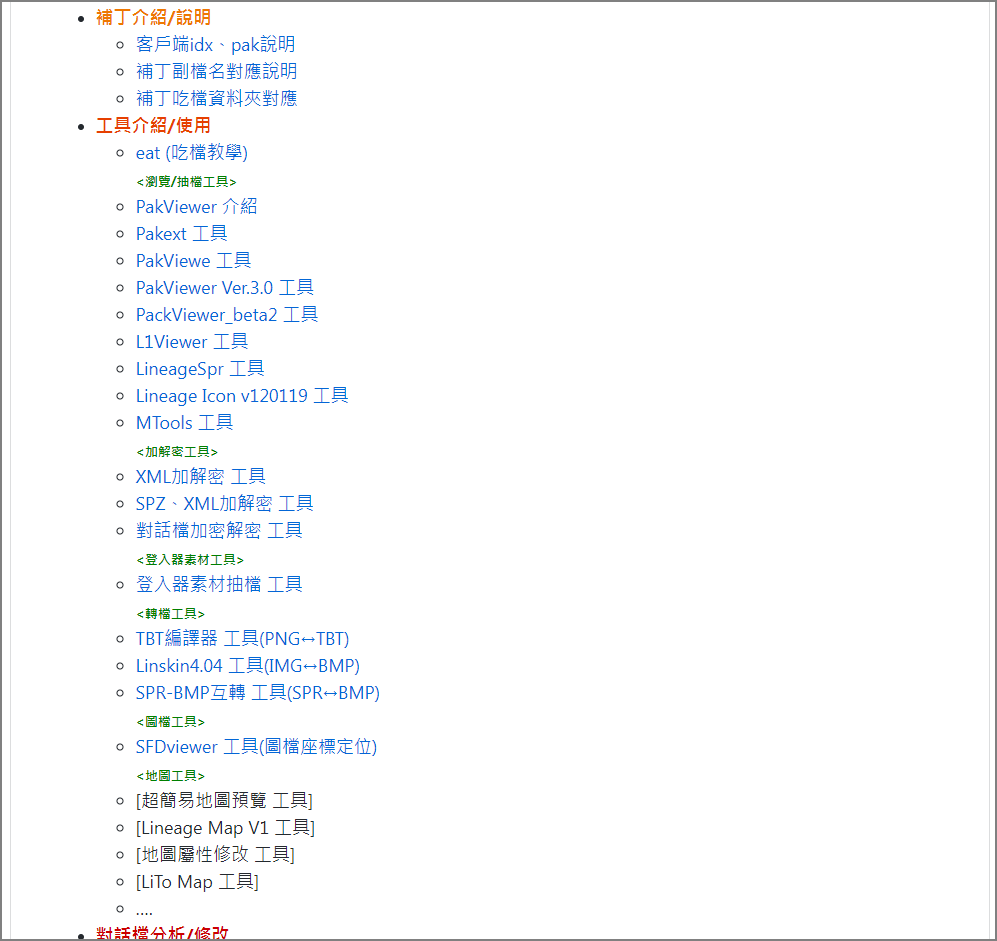Open PackViewer_beta2 工具 link
Viewport: 997px width, 941px height.
tap(227, 315)
